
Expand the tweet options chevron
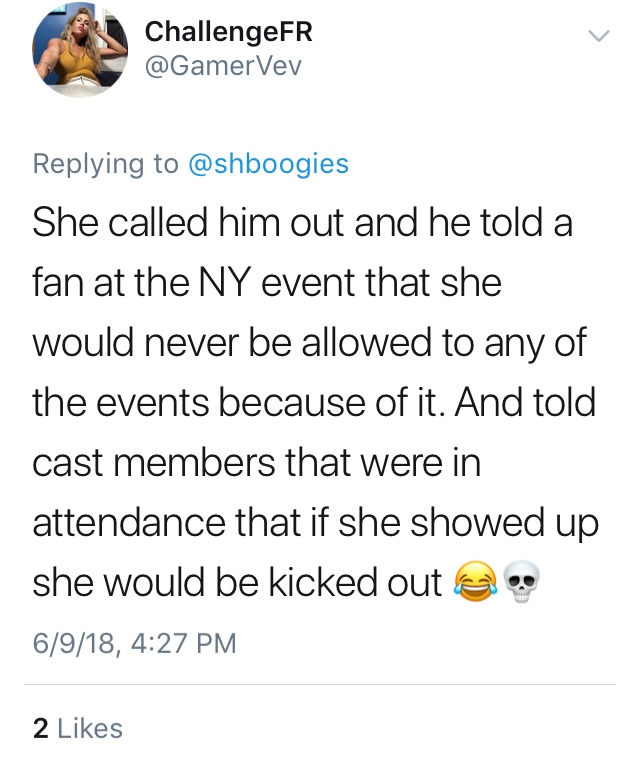pyautogui.click(x=598, y=36)
